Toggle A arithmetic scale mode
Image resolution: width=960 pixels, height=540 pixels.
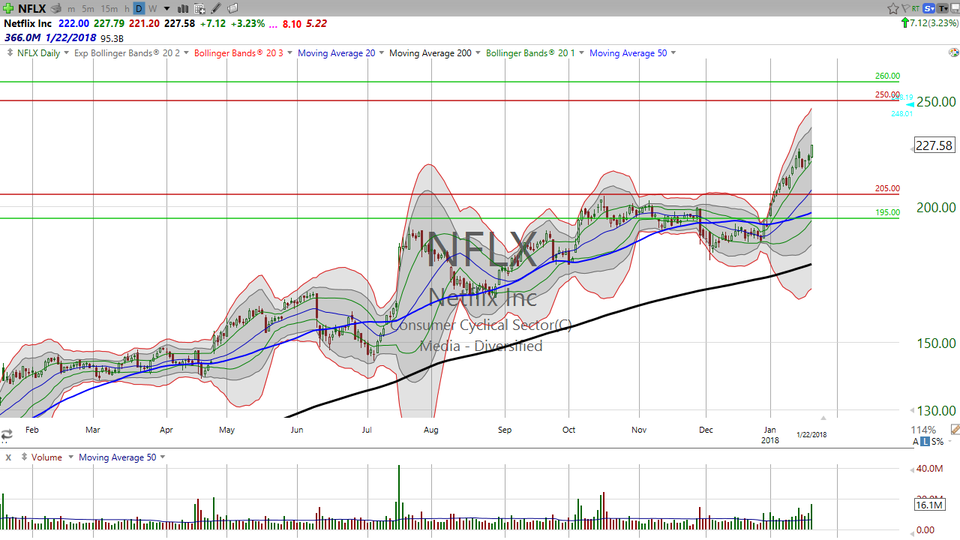916,441
